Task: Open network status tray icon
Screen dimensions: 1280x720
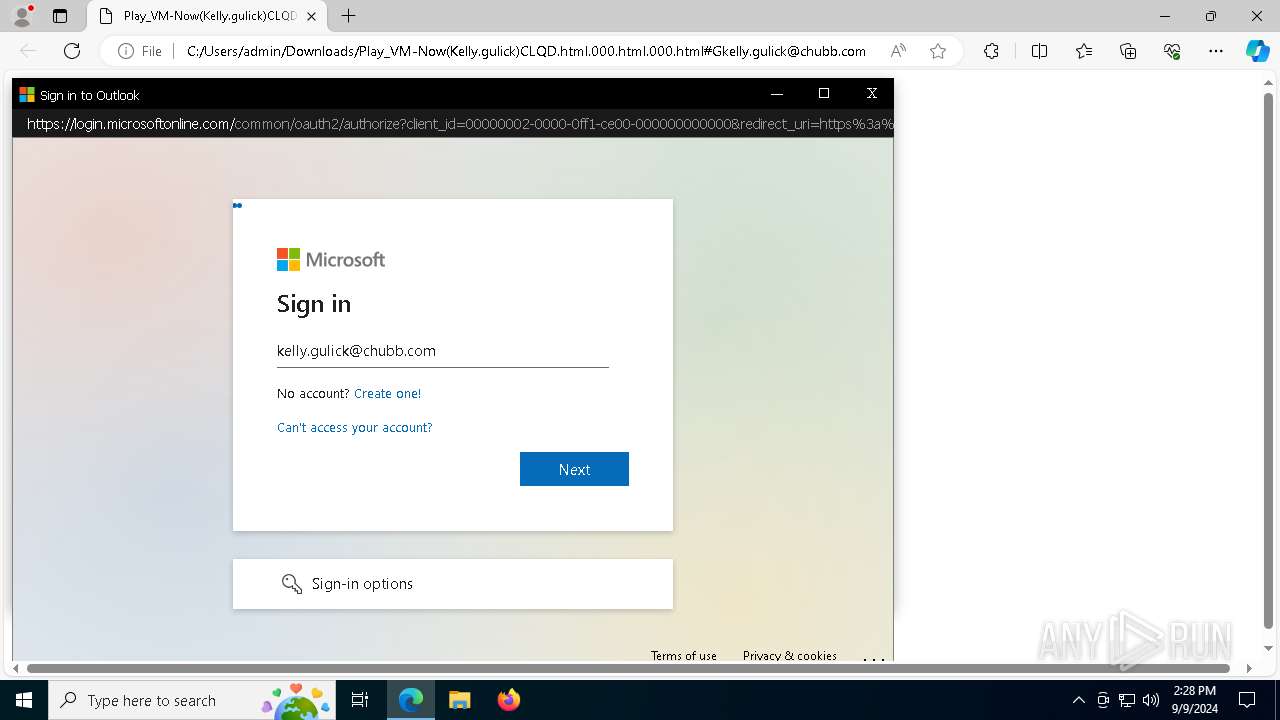Action: pyautogui.click(x=1127, y=700)
